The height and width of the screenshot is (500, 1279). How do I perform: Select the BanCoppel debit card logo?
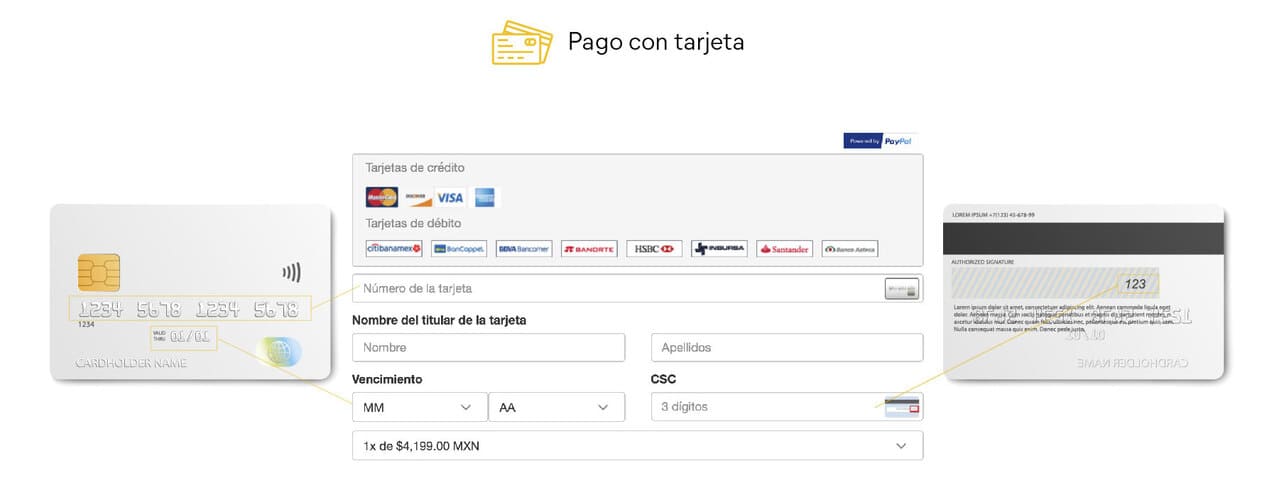[x=459, y=248]
